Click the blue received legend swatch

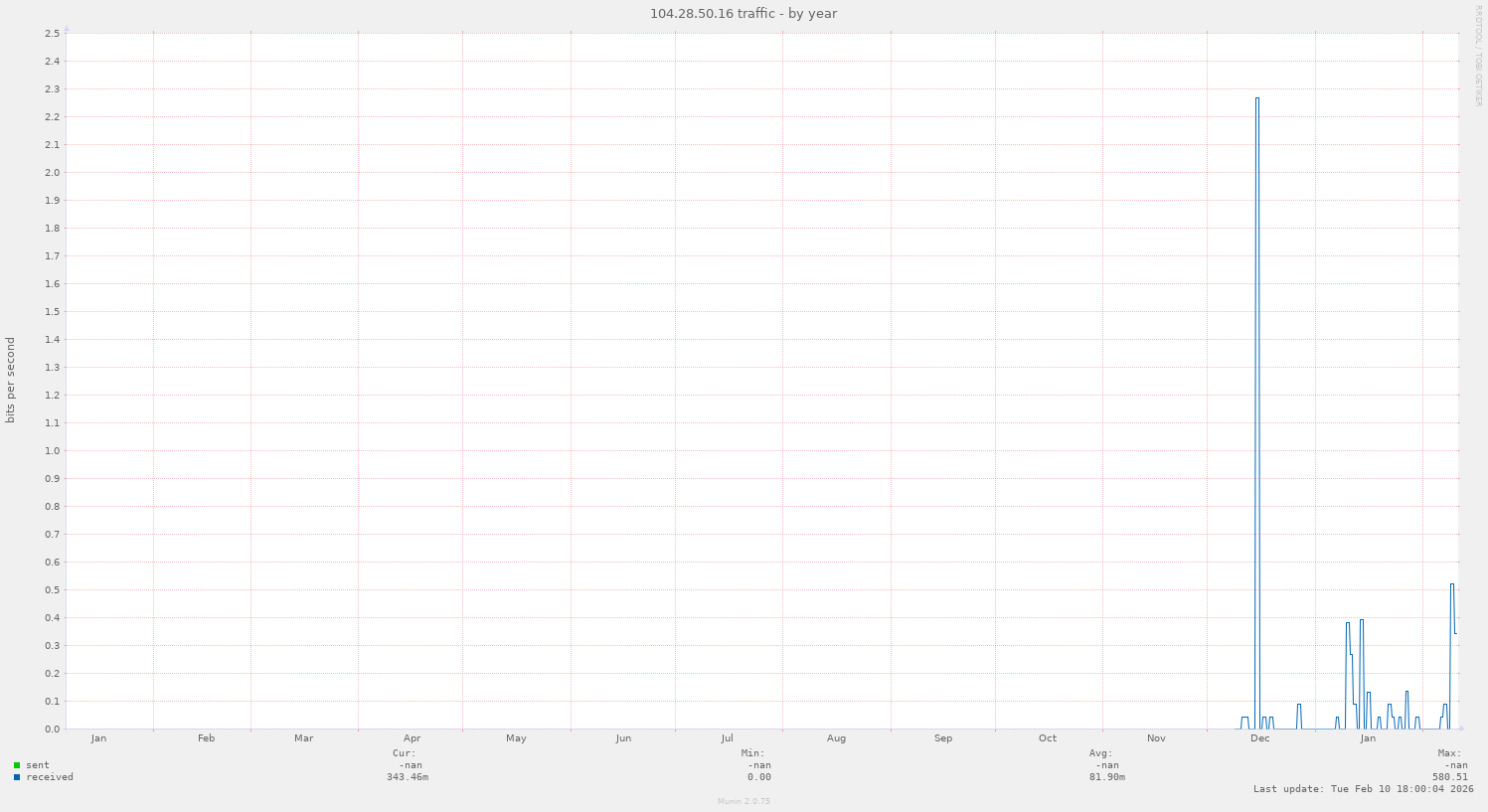17,777
